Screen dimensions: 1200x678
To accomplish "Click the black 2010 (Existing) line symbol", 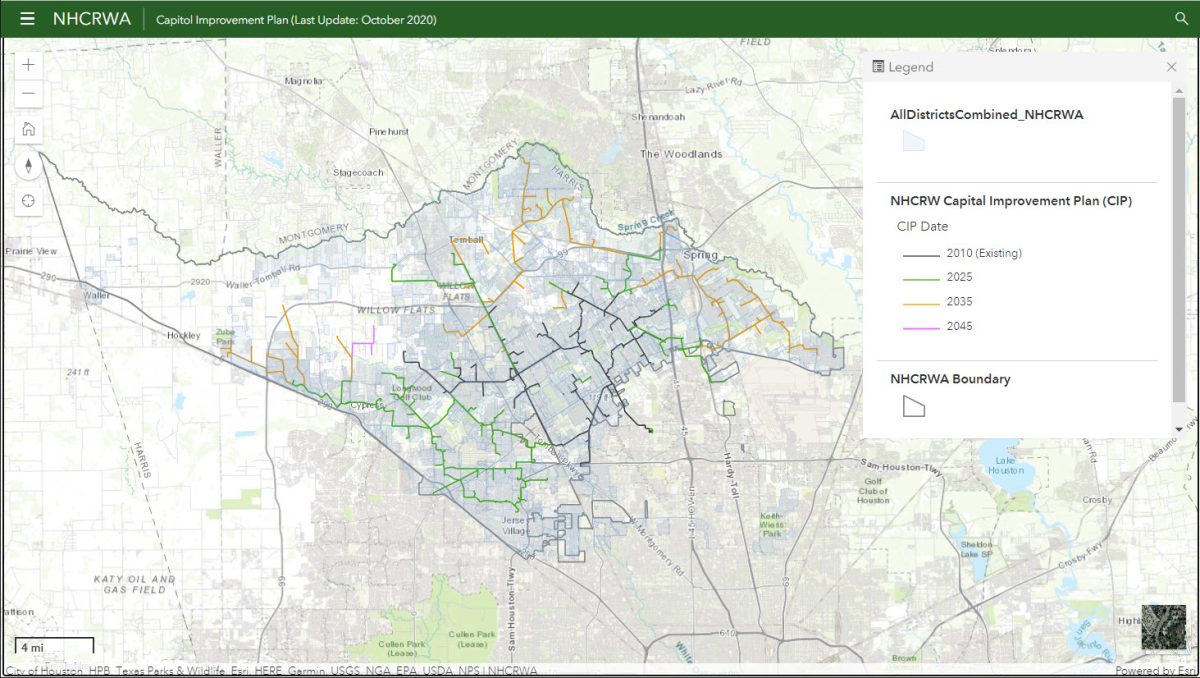I will click(x=919, y=253).
